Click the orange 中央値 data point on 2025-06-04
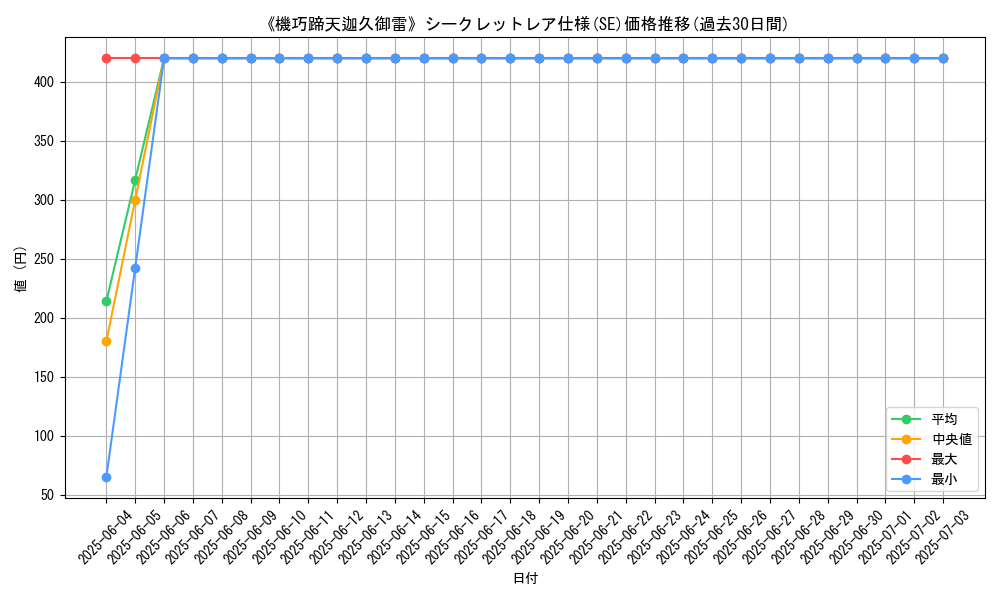The image size is (1000, 600). [x=107, y=342]
